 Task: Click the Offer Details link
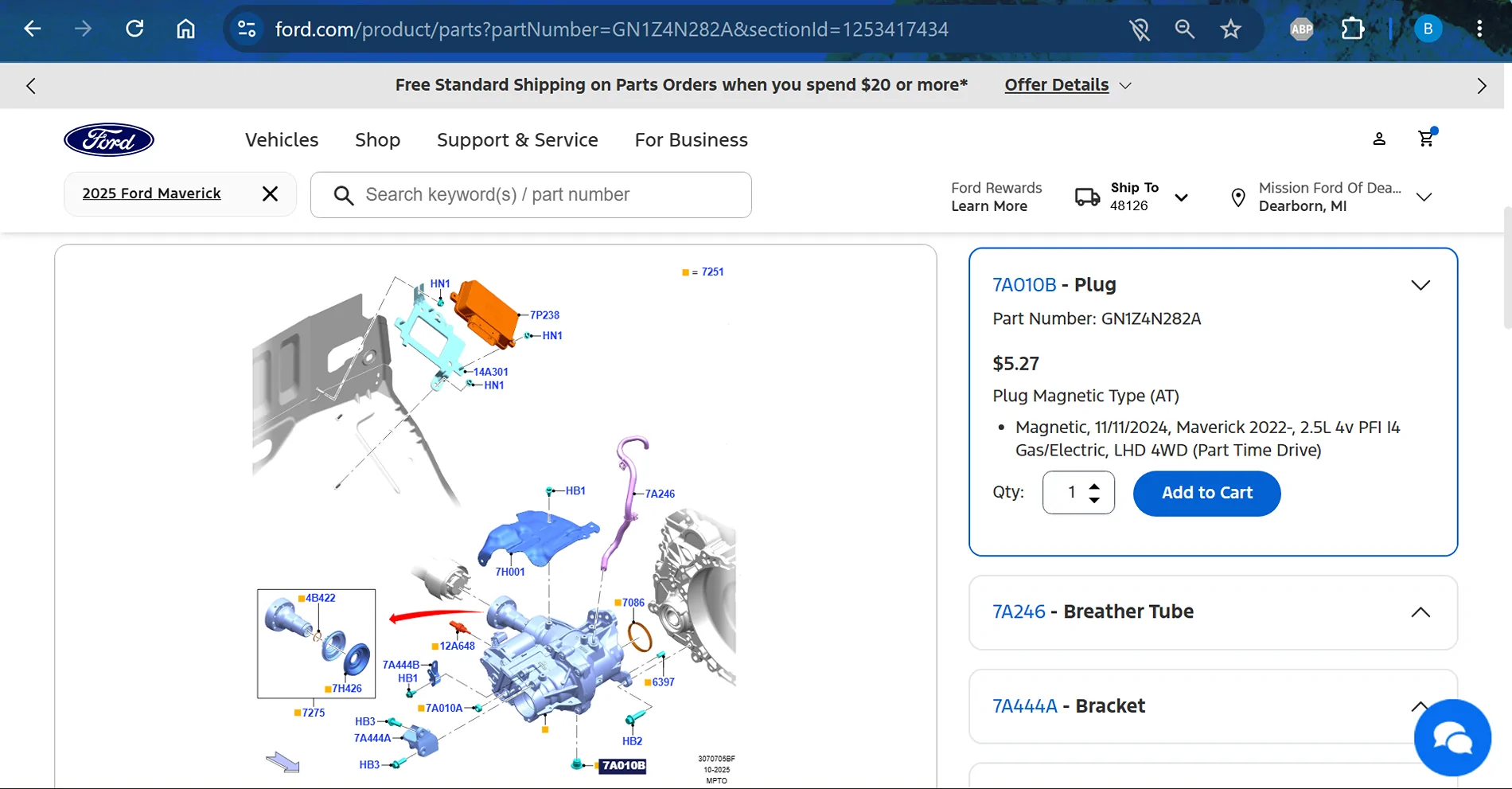coord(1057,85)
